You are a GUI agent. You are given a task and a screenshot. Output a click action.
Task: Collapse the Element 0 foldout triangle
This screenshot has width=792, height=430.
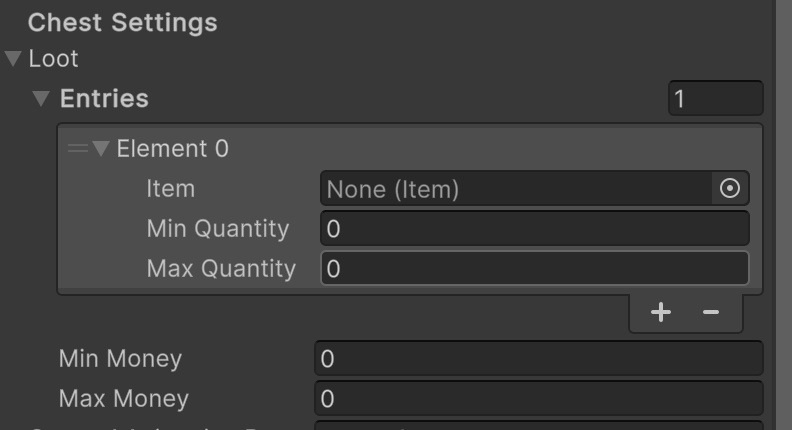[101, 149]
